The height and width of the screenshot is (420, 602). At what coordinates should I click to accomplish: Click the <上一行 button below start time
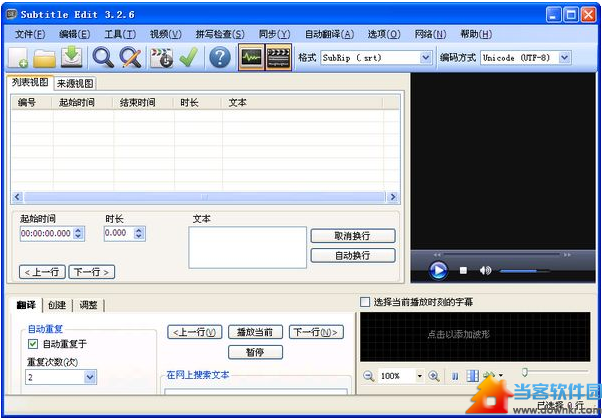(x=42, y=272)
